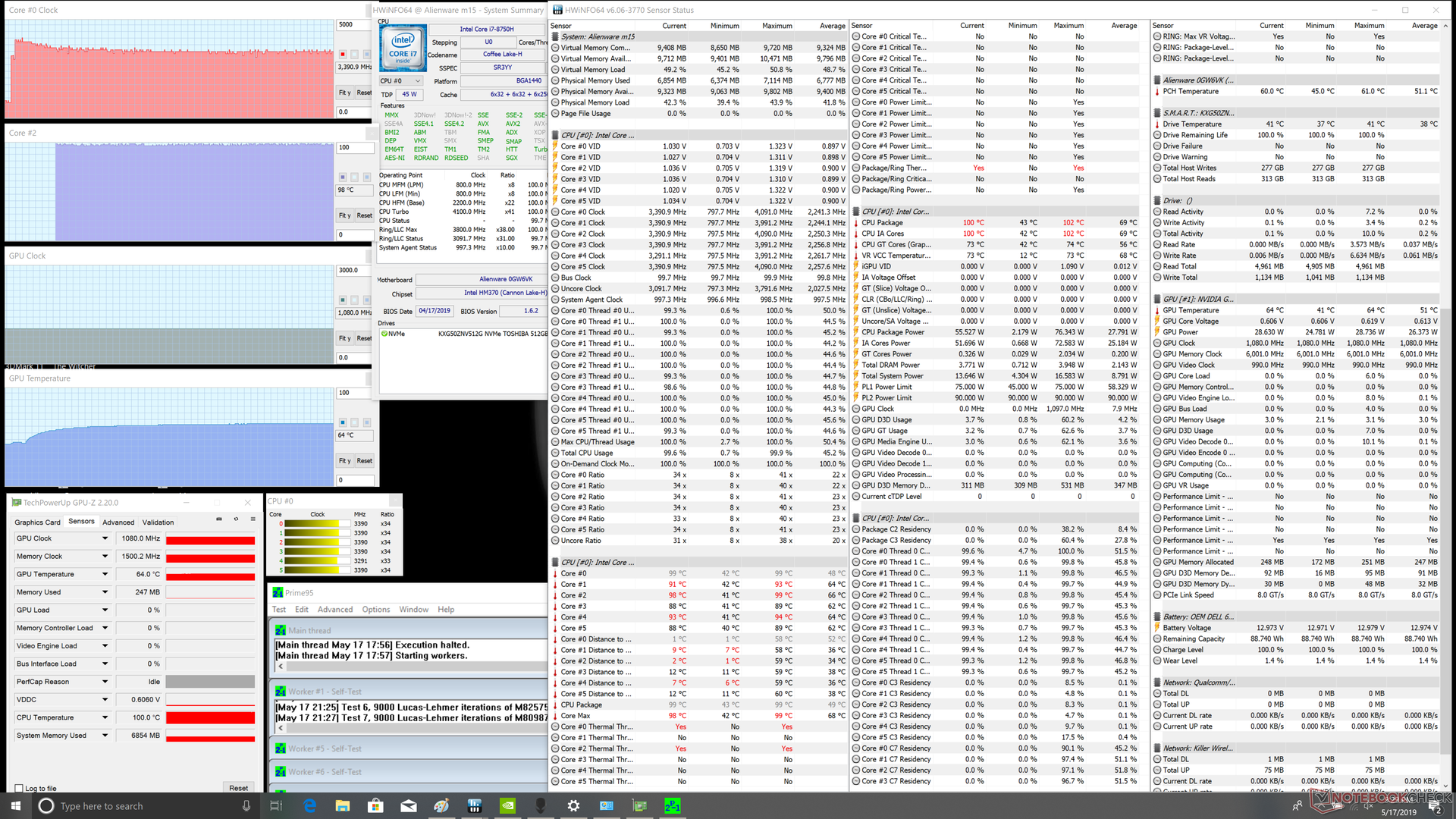Expand the GPU Clock sensor dropdown
This screenshot has height=819, width=1456.
105,538
